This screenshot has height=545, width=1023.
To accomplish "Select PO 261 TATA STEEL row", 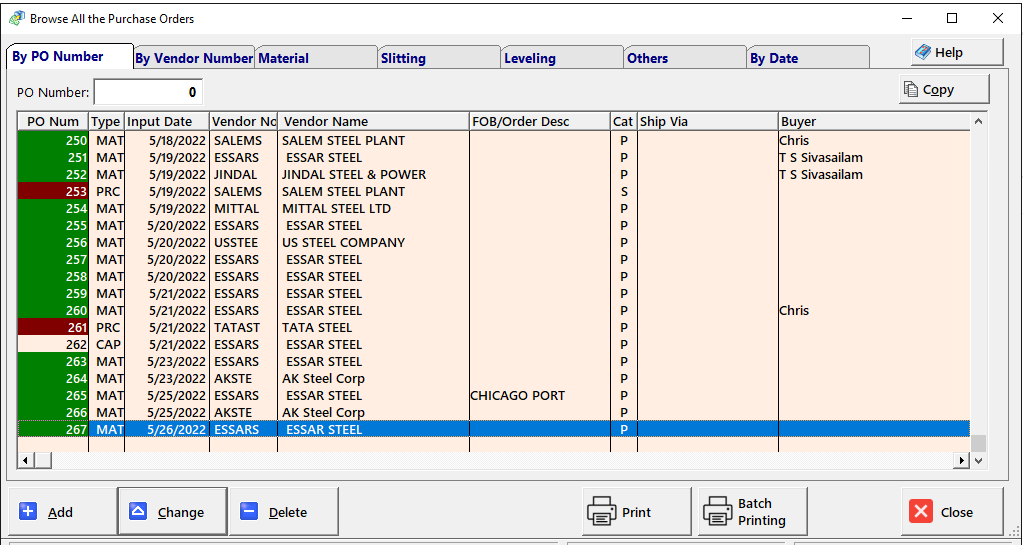I will coord(494,327).
